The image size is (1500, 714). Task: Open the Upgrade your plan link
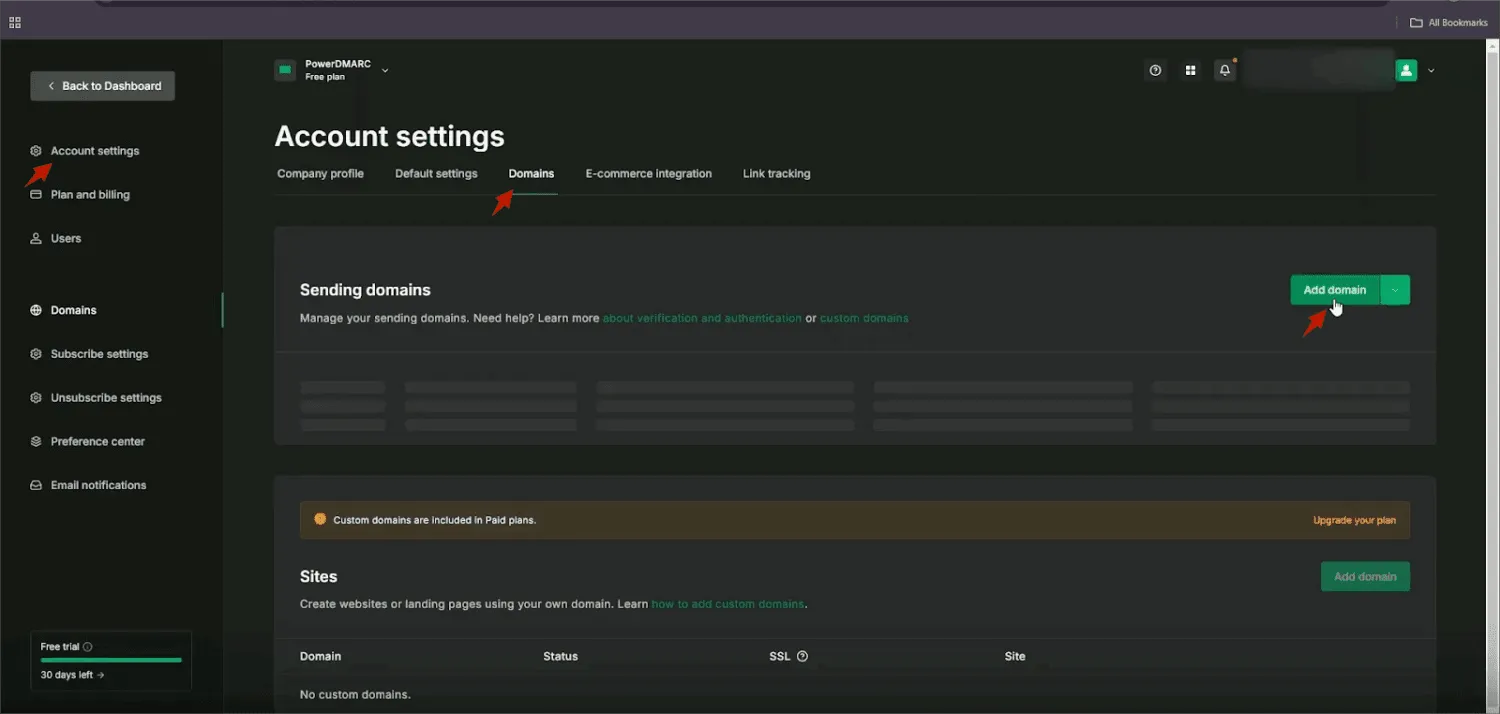[1354, 521]
